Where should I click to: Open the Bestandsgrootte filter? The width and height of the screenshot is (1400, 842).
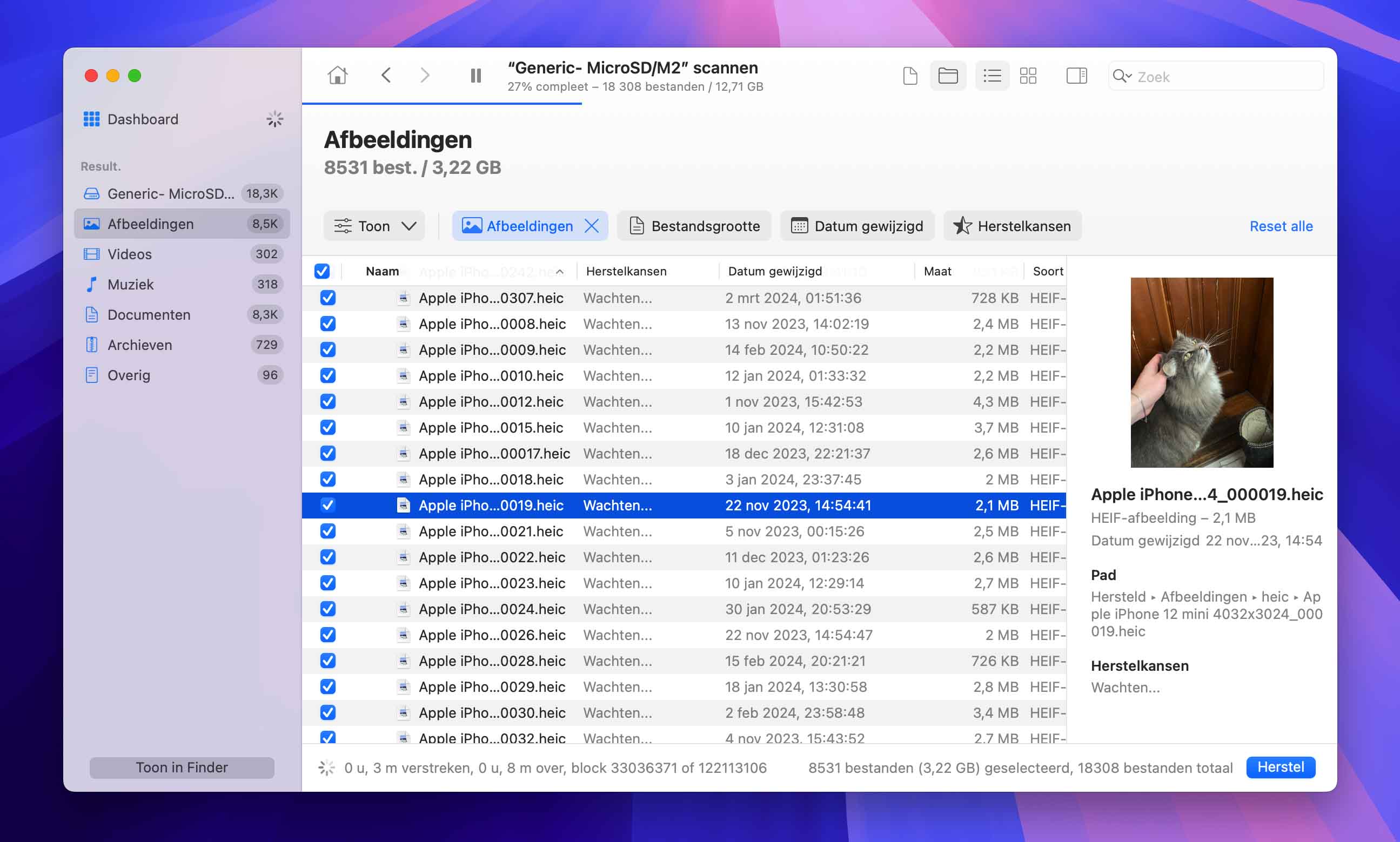tap(693, 226)
